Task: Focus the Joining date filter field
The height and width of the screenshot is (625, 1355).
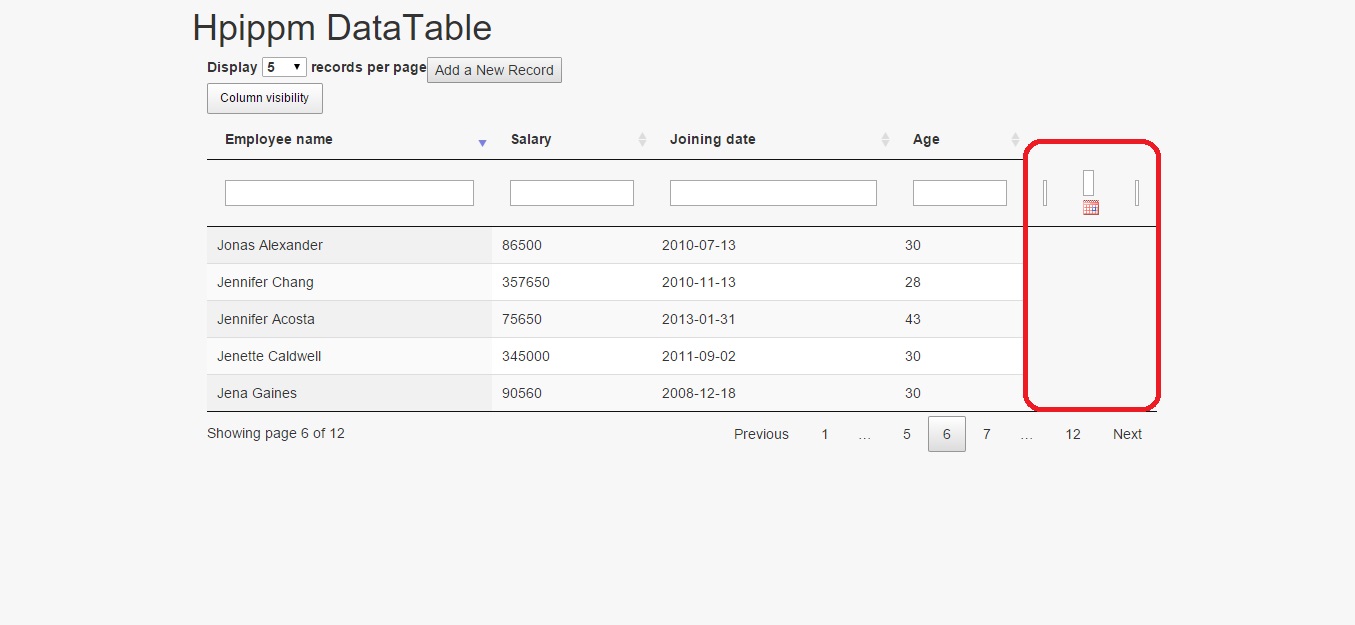Action: click(x=773, y=193)
